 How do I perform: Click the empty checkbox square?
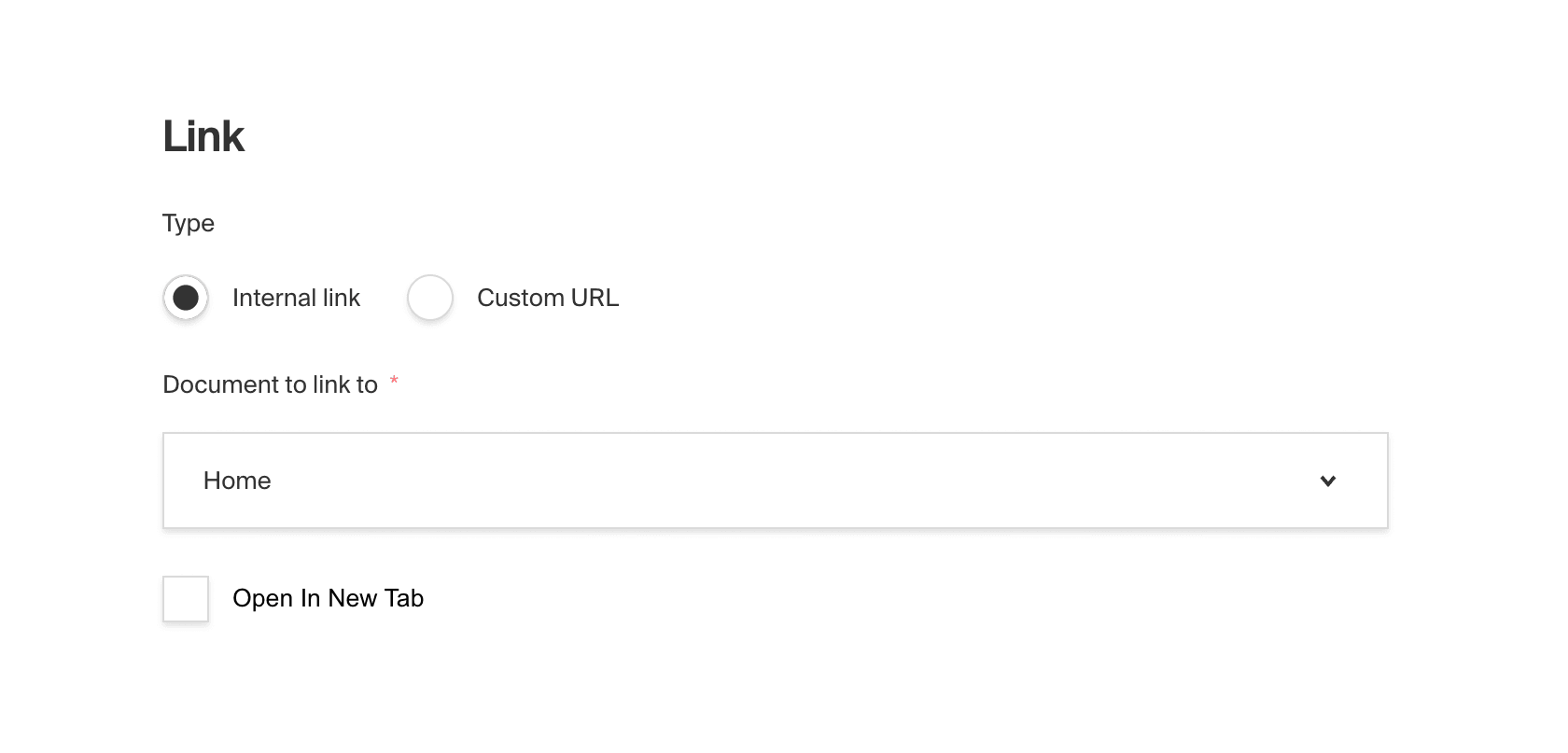pyautogui.click(x=185, y=599)
